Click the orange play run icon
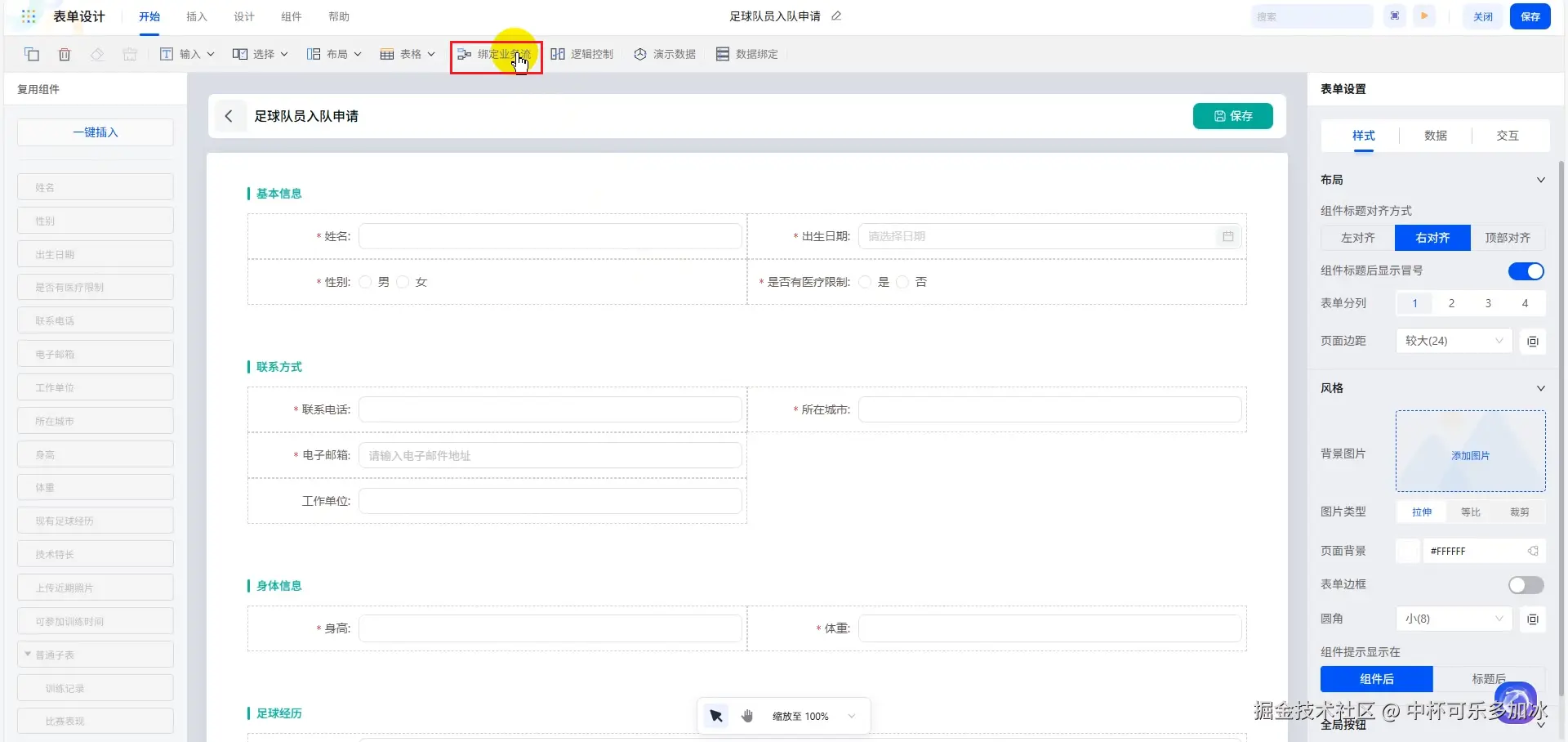Viewport: 1568px width, 742px height. tap(1424, 16)
